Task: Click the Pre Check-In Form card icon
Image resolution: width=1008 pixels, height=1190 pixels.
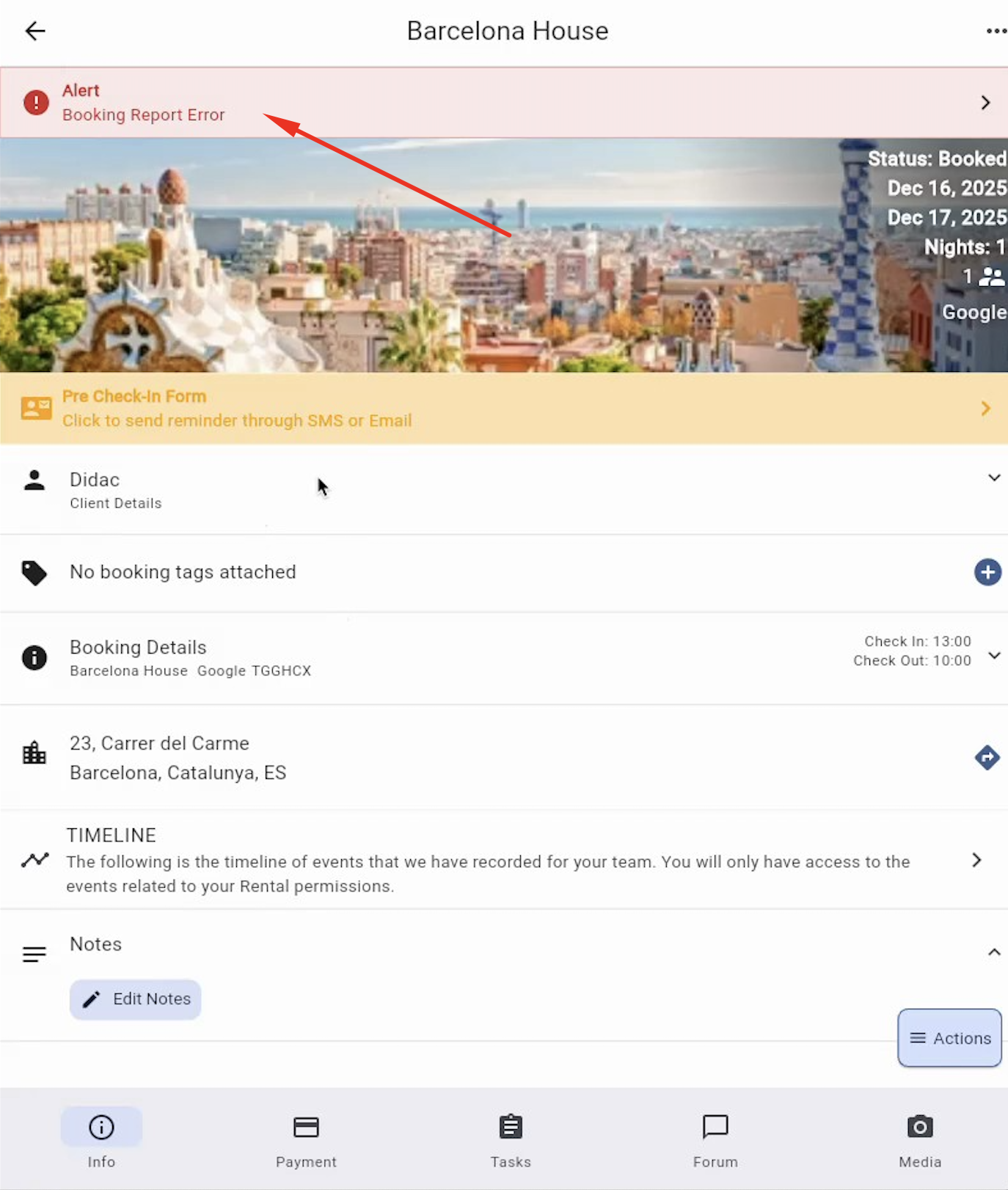Action: click(x=36, y=408)
